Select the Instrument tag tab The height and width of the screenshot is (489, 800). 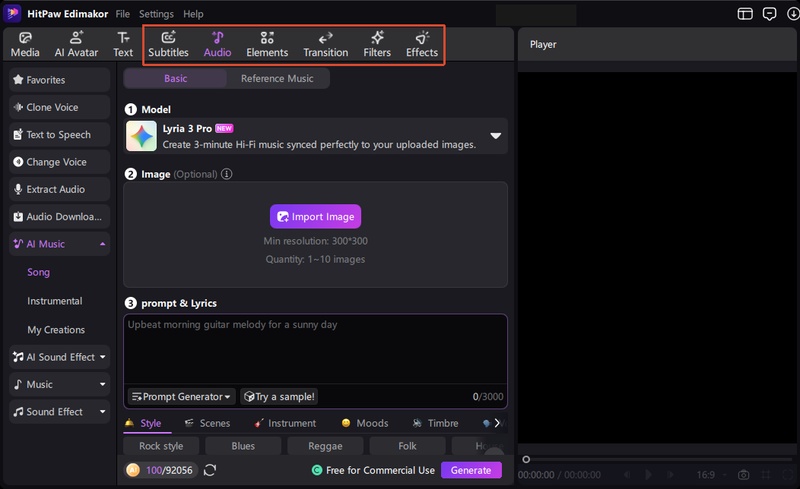point(285,423)
